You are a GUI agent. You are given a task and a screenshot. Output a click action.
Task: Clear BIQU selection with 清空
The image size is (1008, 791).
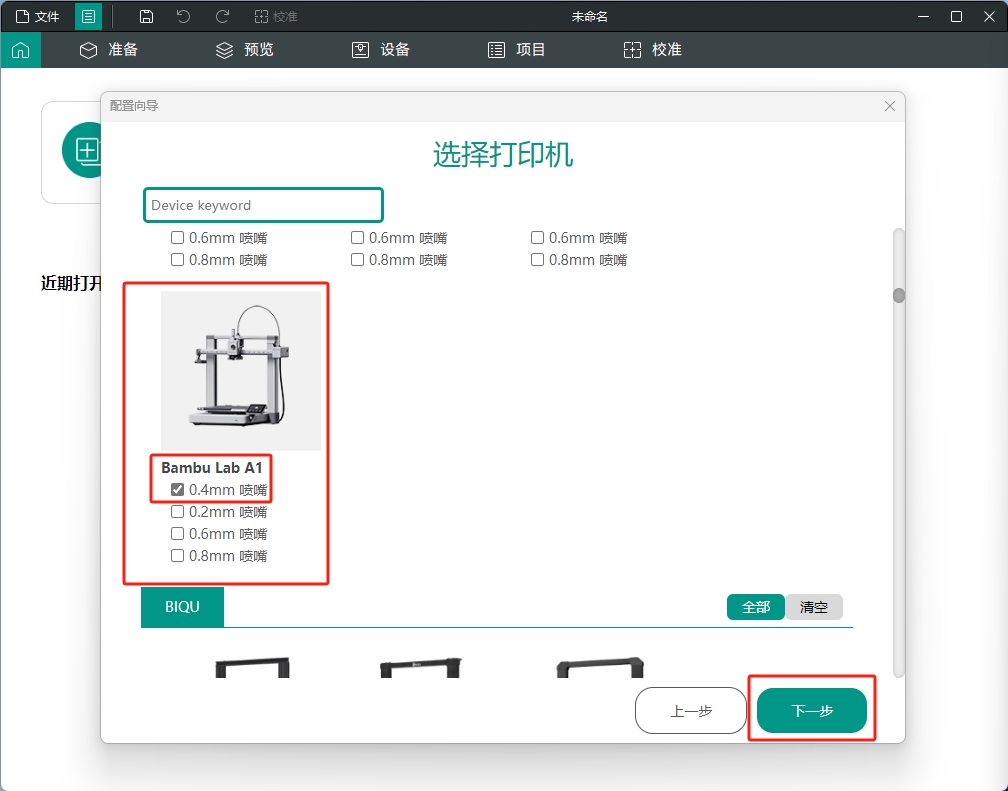[x=814, y=607]
